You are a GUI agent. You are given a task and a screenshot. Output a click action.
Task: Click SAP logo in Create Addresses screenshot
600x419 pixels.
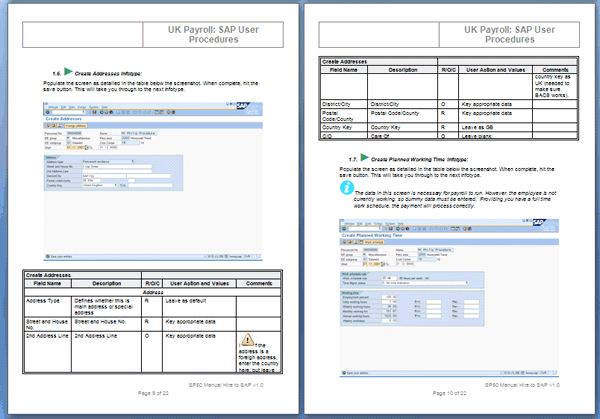tap(243, 106)
